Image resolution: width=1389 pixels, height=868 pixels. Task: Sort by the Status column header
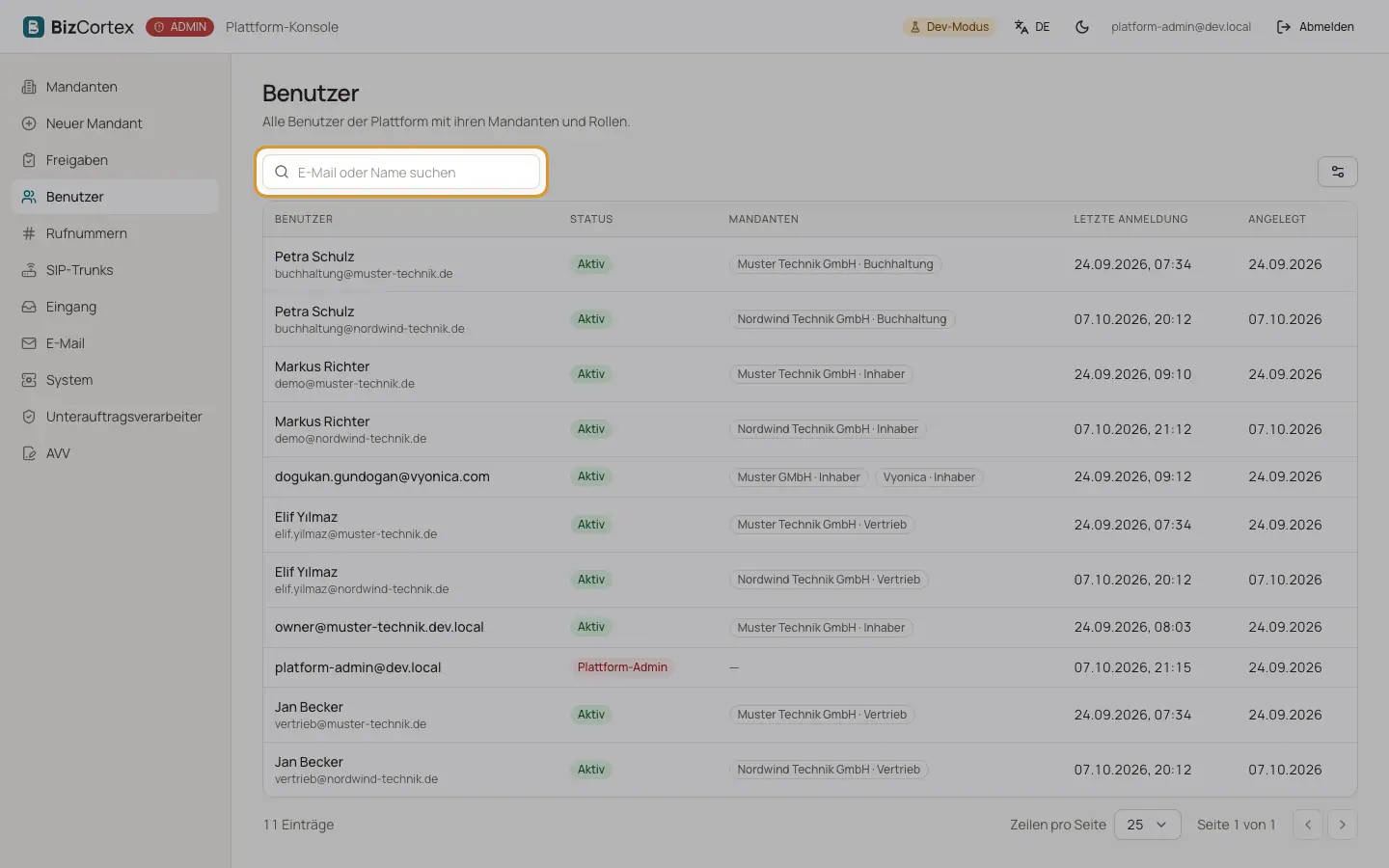[x=591, y=219]
